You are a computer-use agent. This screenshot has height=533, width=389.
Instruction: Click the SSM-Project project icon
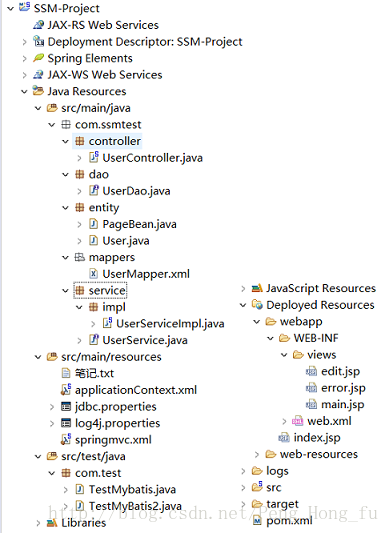coord(24,7)
